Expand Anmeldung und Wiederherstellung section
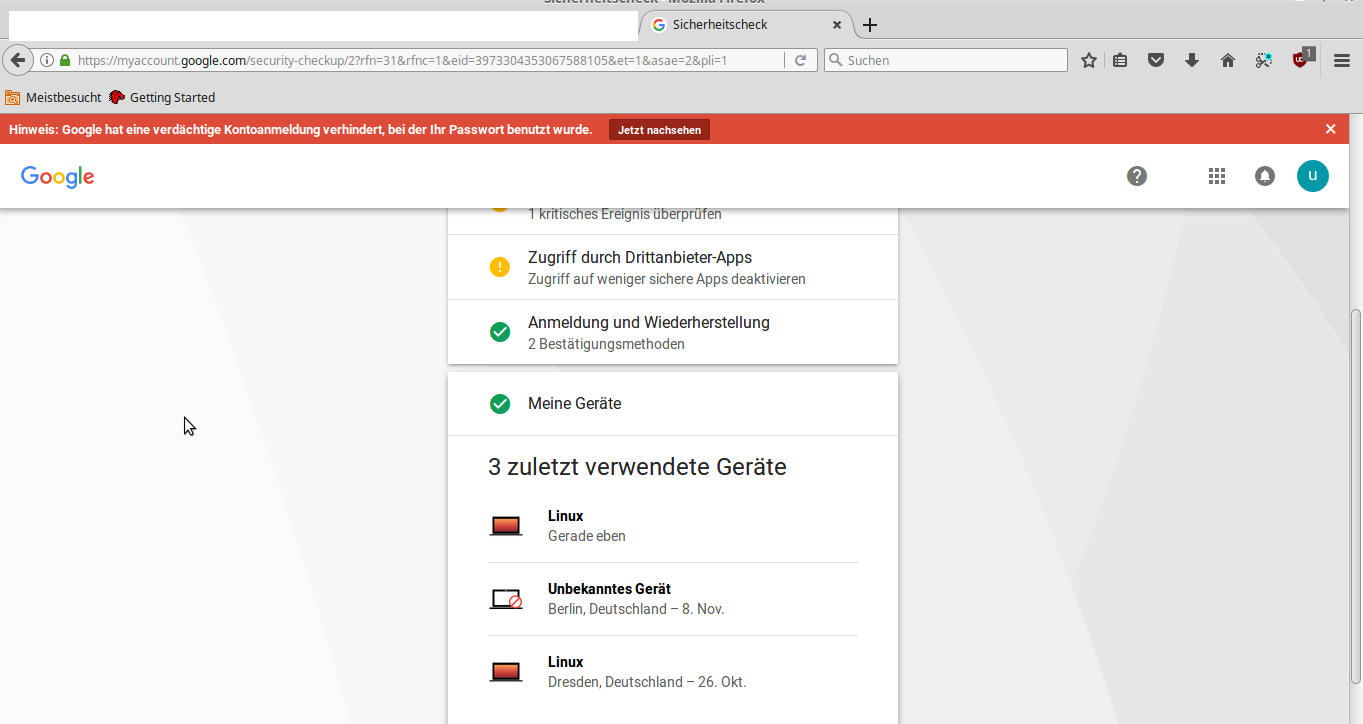1363x724 pixels. pos(673,332)
